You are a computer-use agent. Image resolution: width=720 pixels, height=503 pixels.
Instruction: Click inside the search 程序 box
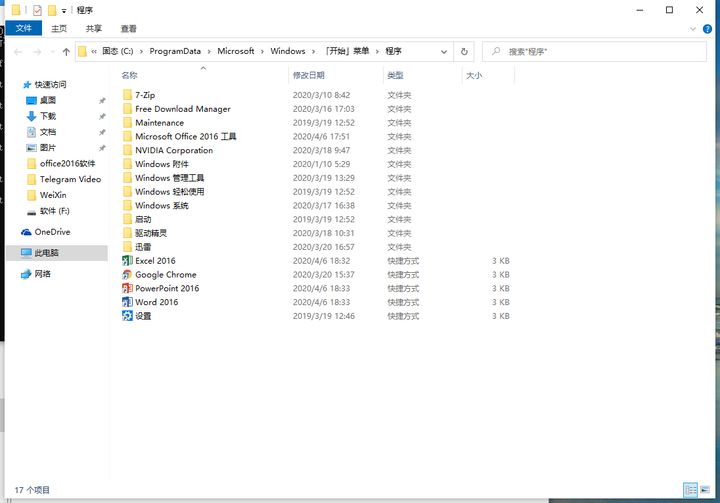(594, 51)
